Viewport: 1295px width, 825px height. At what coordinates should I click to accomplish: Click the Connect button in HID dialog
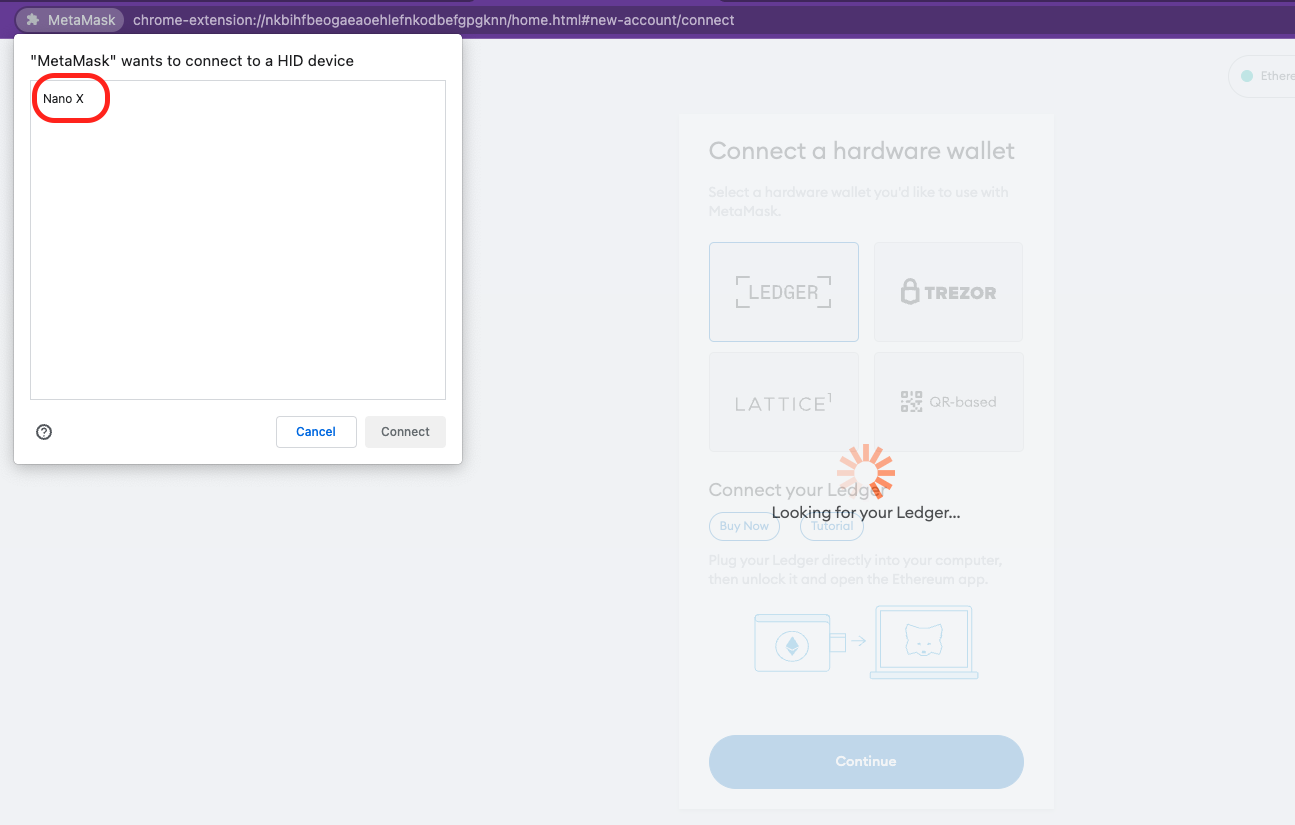coord(405,432)
